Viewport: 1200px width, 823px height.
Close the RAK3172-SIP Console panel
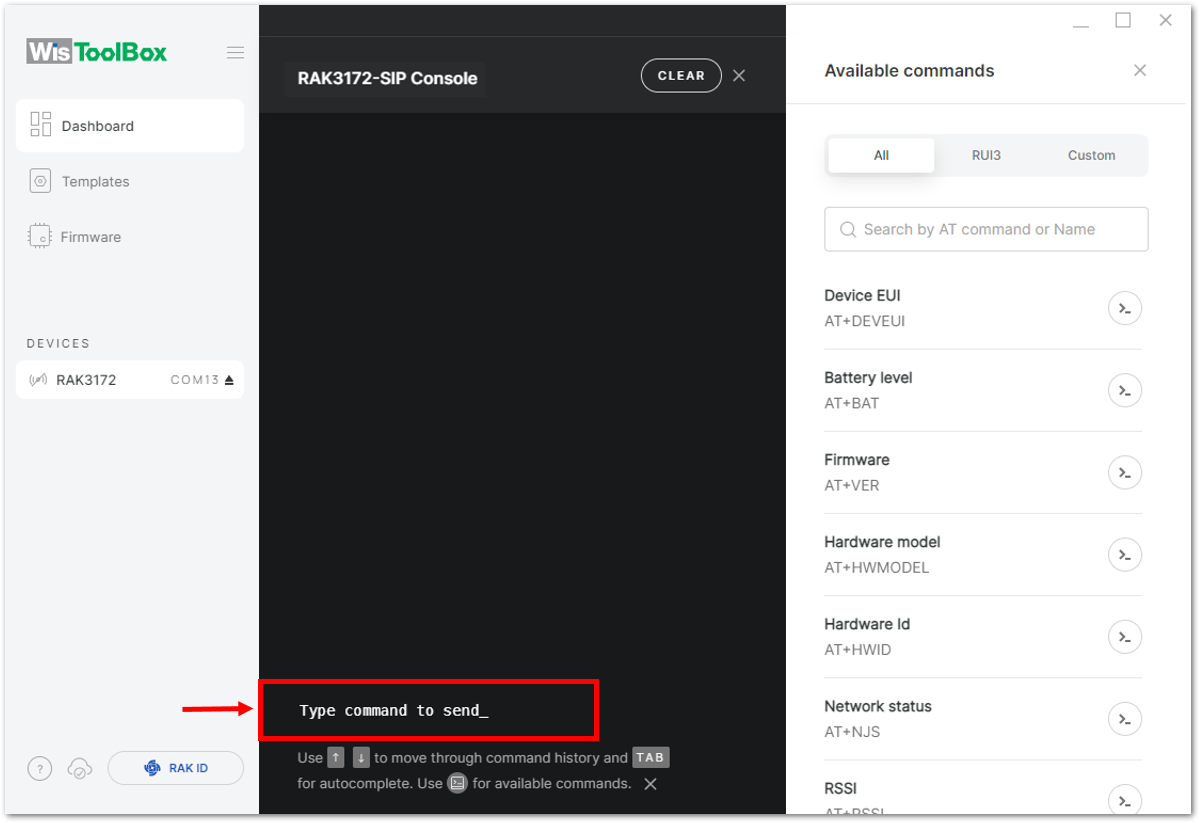click(x=739, y=76)
